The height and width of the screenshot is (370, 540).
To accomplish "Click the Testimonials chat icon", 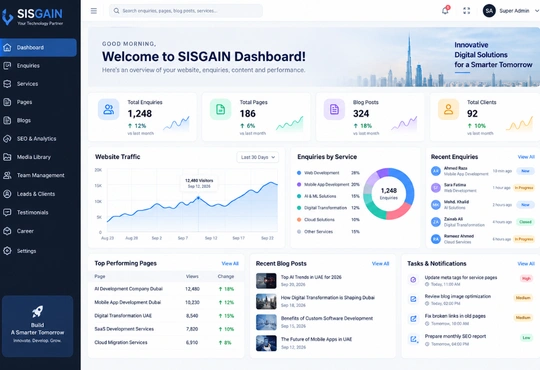I will (x=7, y=212).
